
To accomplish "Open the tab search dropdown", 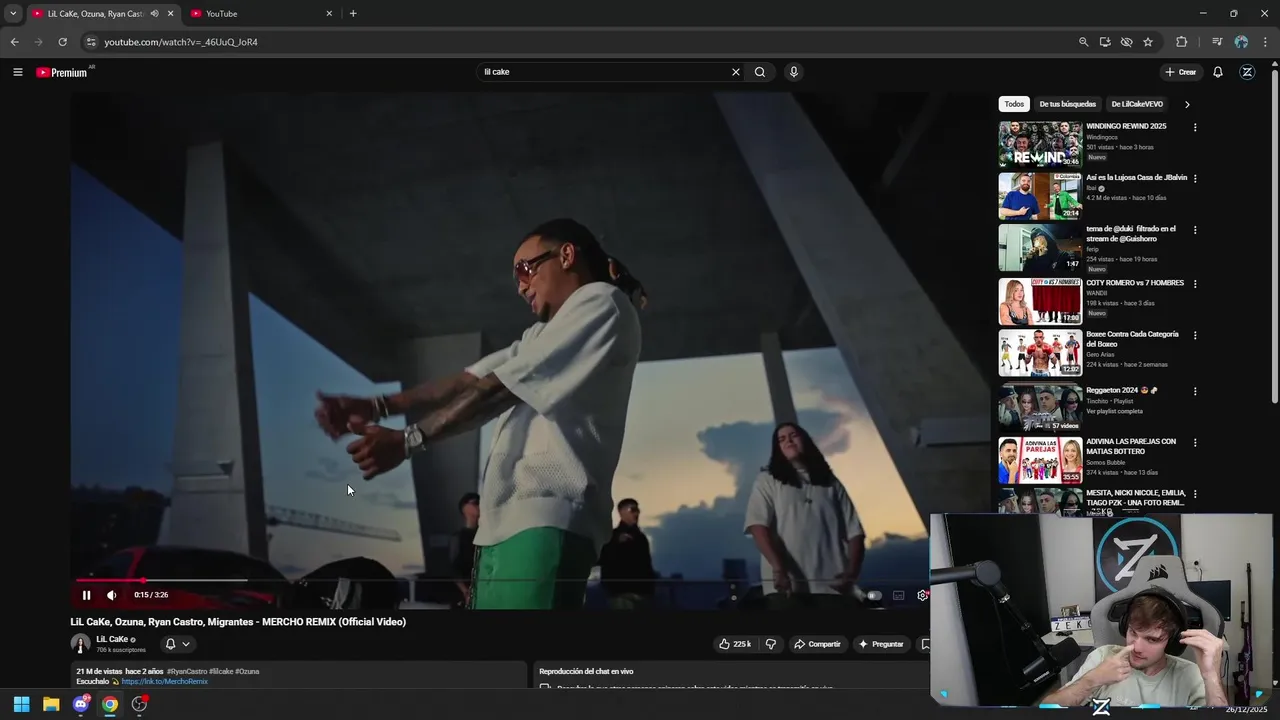I will click(13, 14).
